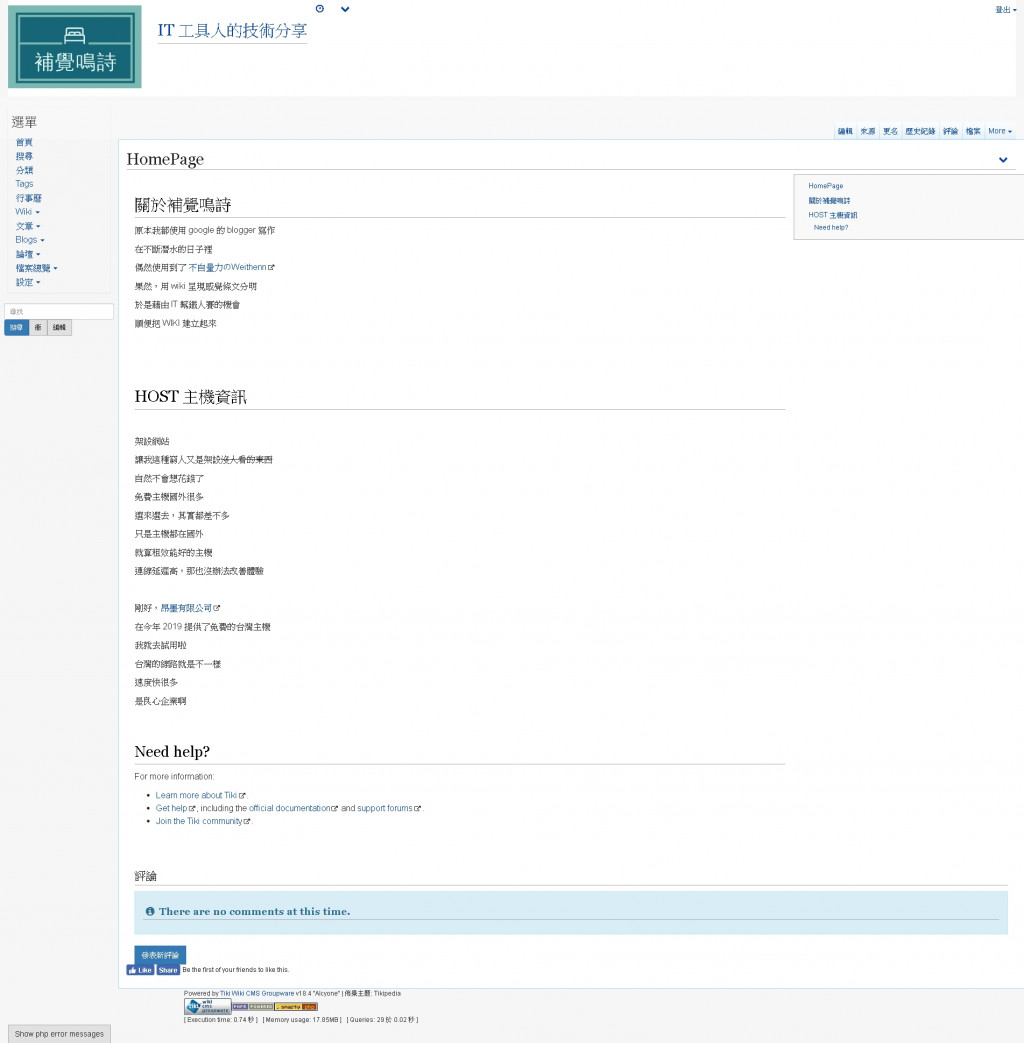Expand the 論壇 submenu in sidebar
The height and width of the screenshot is (1043, 1024).
[x=28, y=254]
